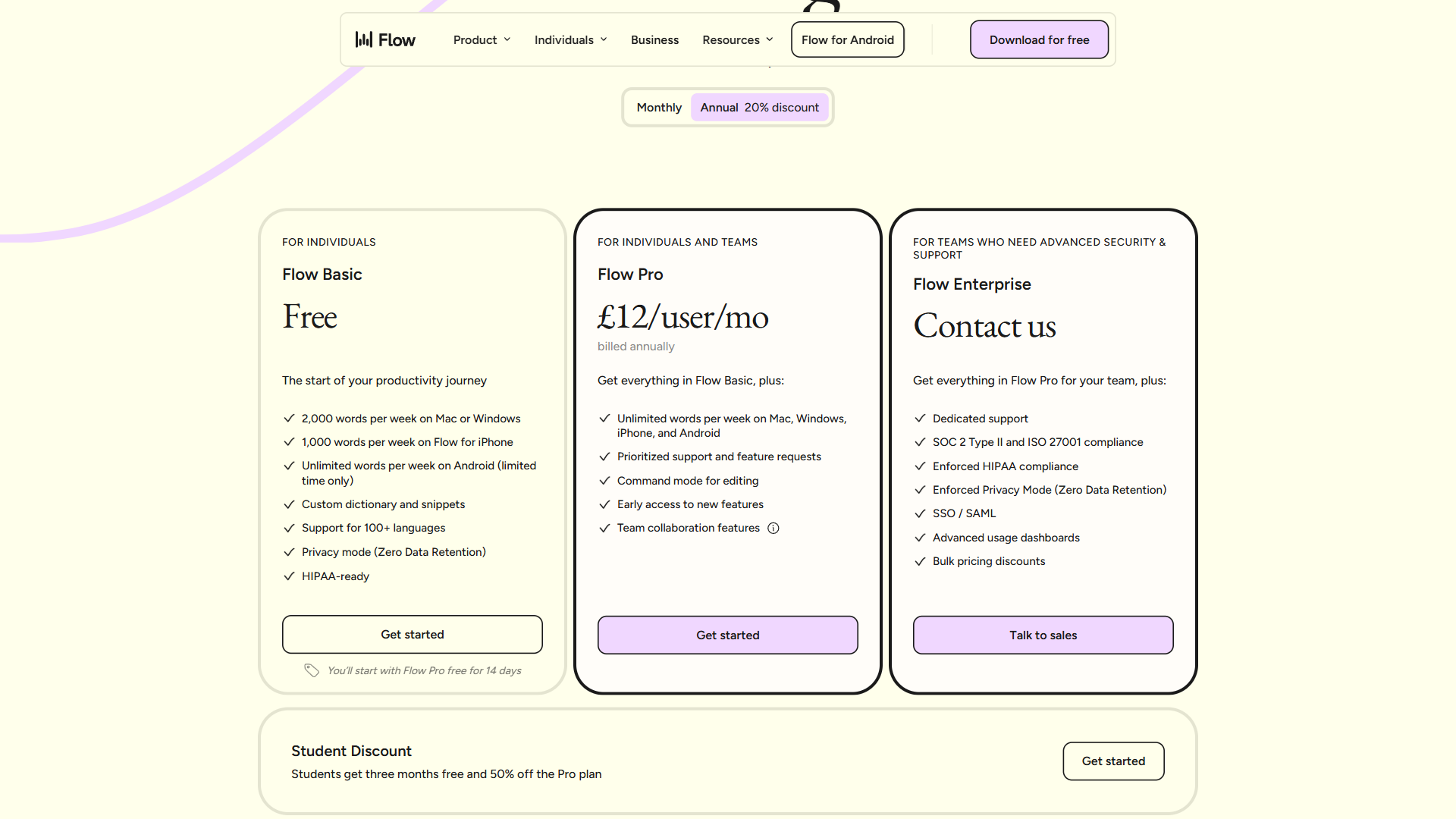
Task: Open the Product navigation menu
Action: (x=482, y=39)
